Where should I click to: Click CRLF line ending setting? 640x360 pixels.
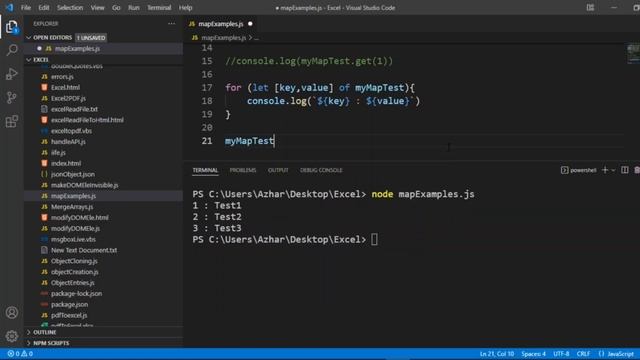point(583,354)
